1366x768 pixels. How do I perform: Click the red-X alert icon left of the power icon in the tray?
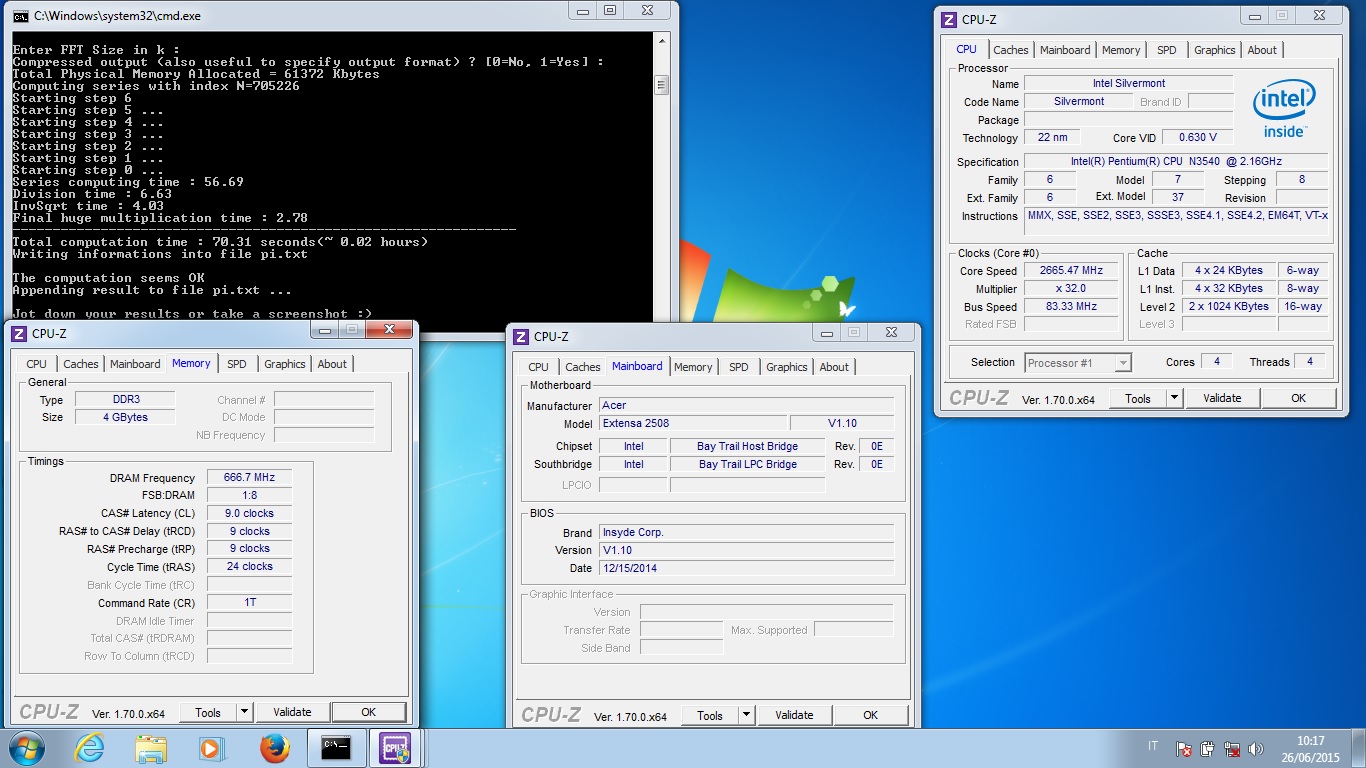coord(1183,748)
